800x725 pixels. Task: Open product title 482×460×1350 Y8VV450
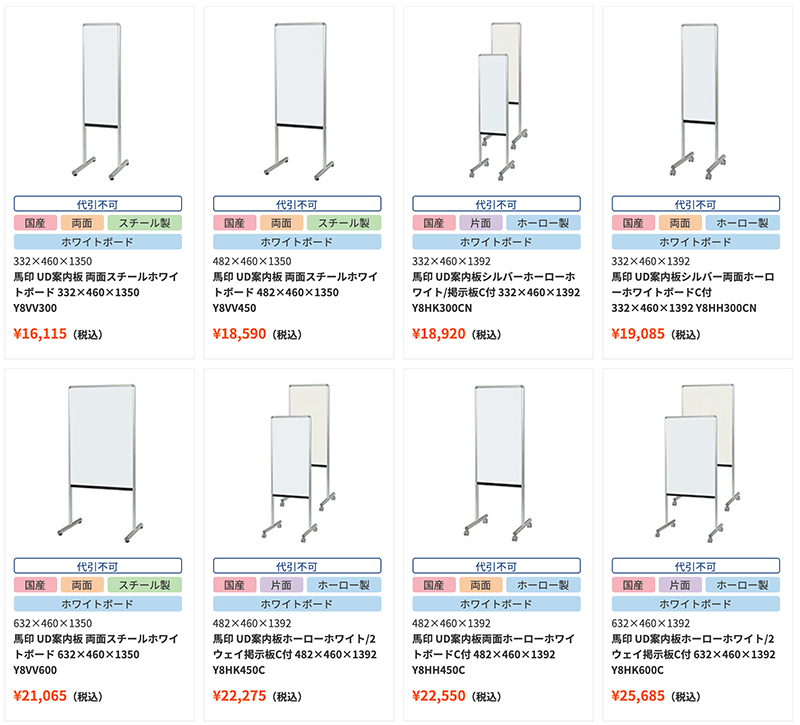pyautogui.click(x=295, y=292)
